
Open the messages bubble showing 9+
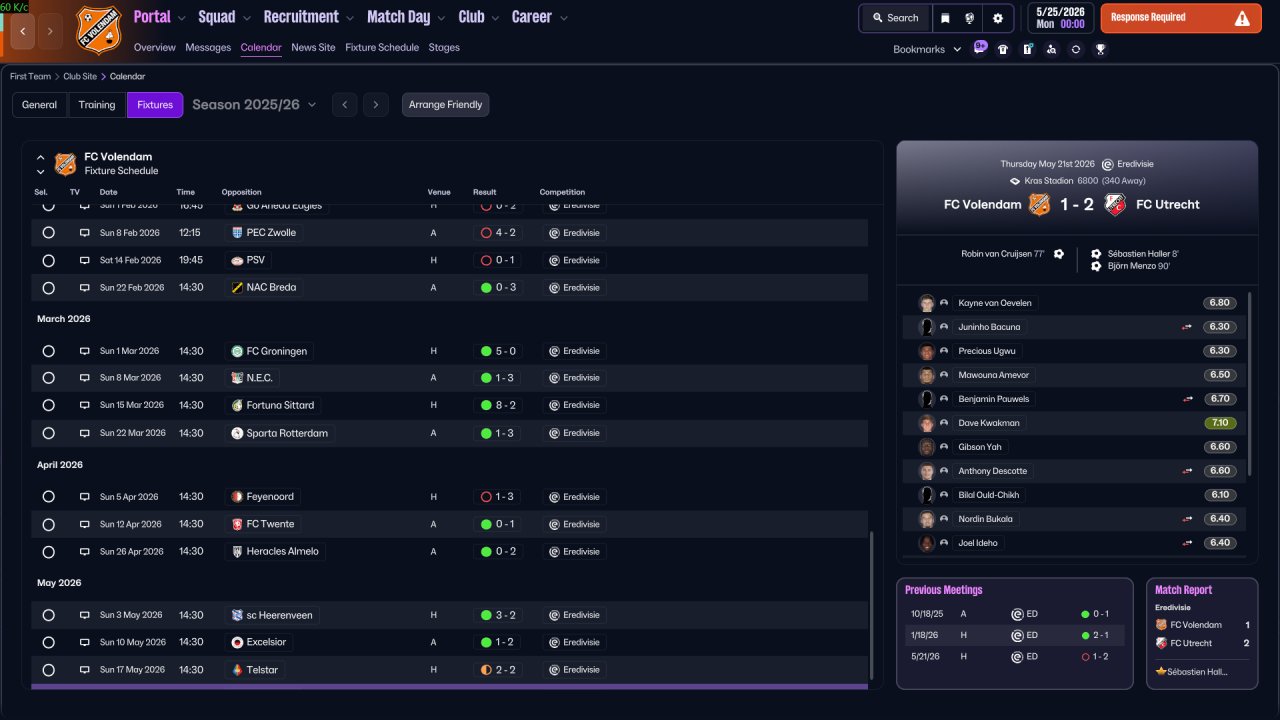980,48
